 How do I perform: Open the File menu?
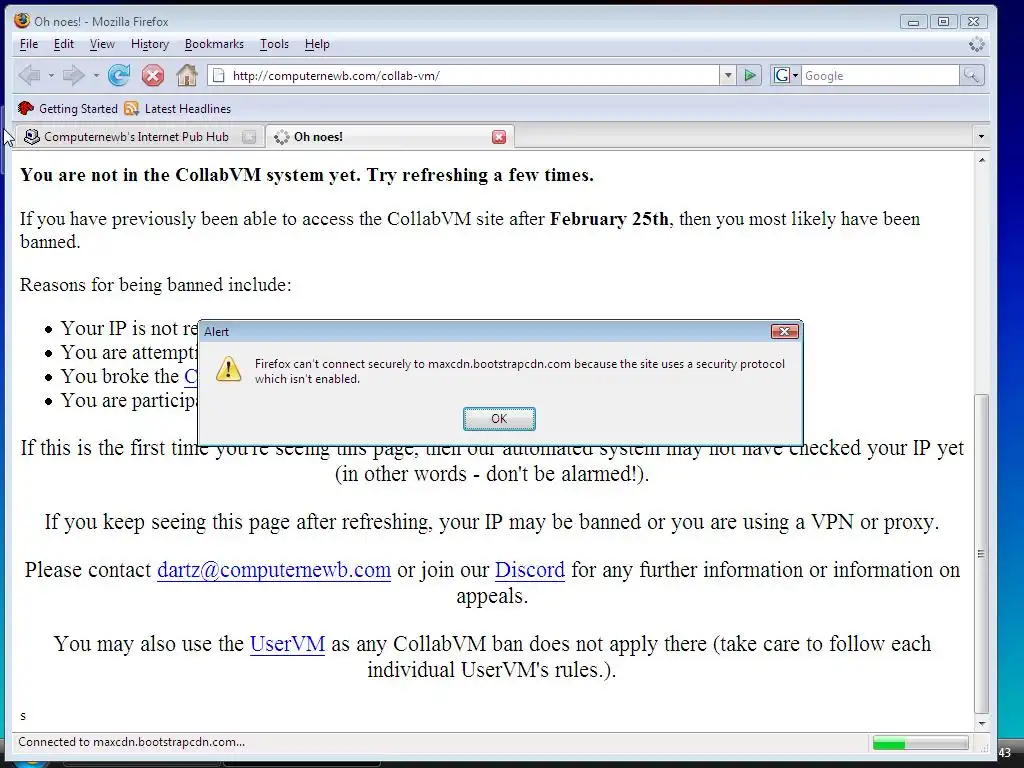[x=29, y=44]
